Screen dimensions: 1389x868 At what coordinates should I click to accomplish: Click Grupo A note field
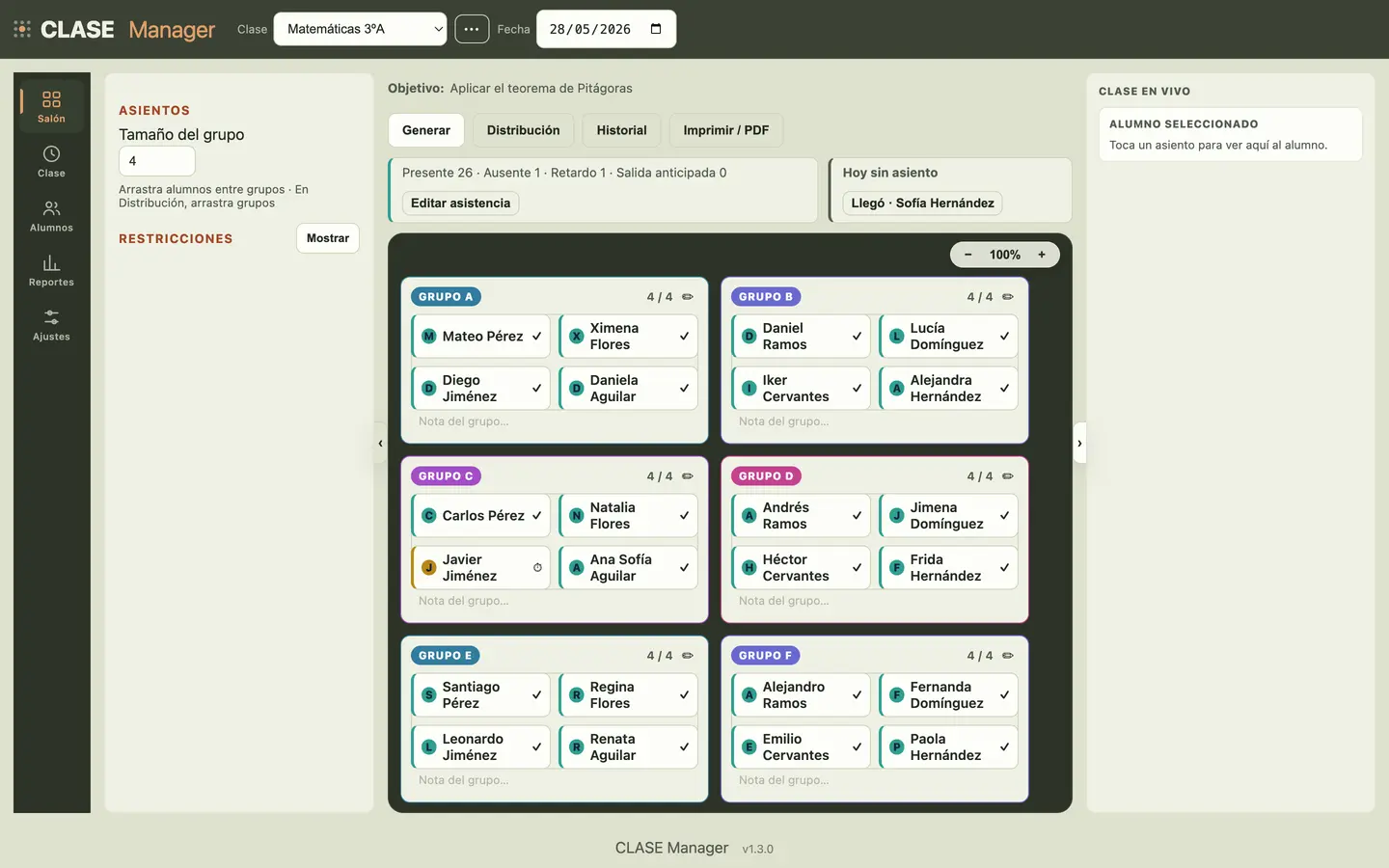coord(555,421)
